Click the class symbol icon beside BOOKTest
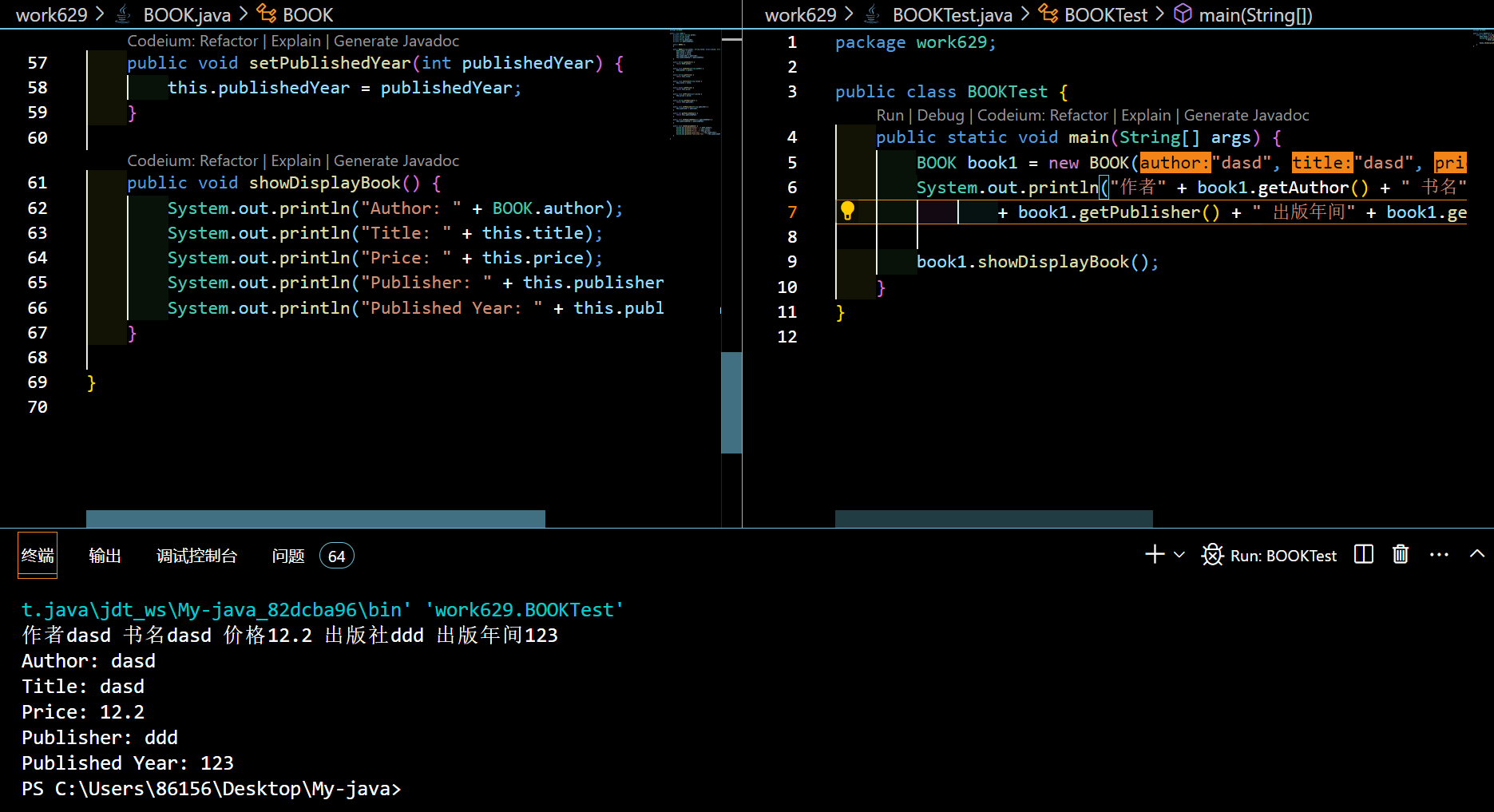Screen dimensions: 1494x812 point(1048,14)
